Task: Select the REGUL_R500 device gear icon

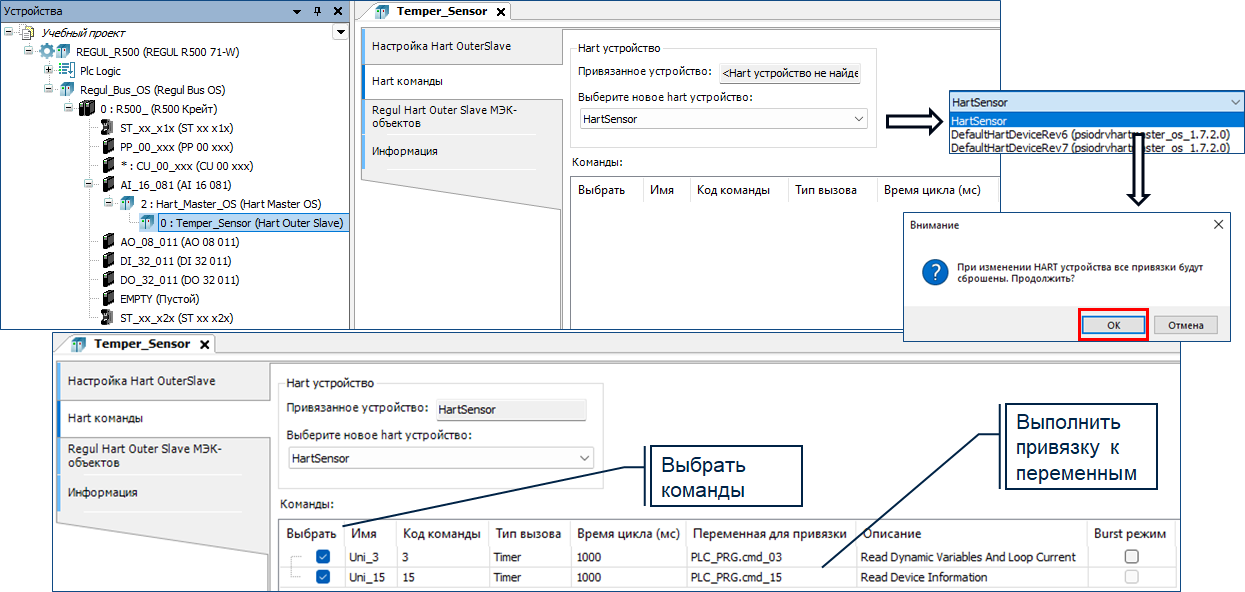Action: 48,51
